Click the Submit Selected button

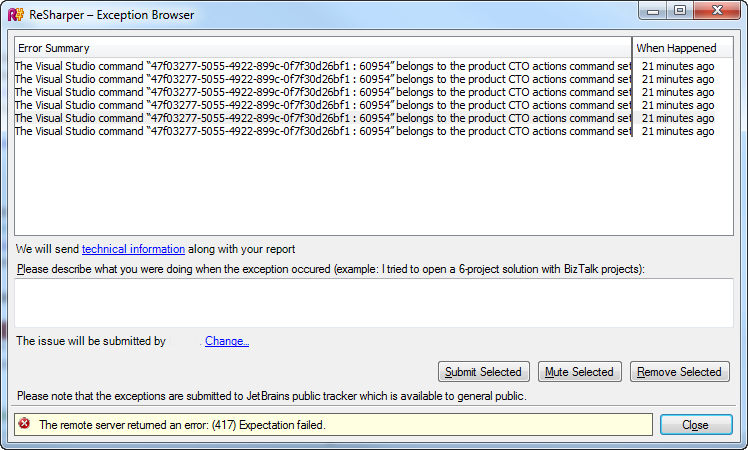(484, 372)
